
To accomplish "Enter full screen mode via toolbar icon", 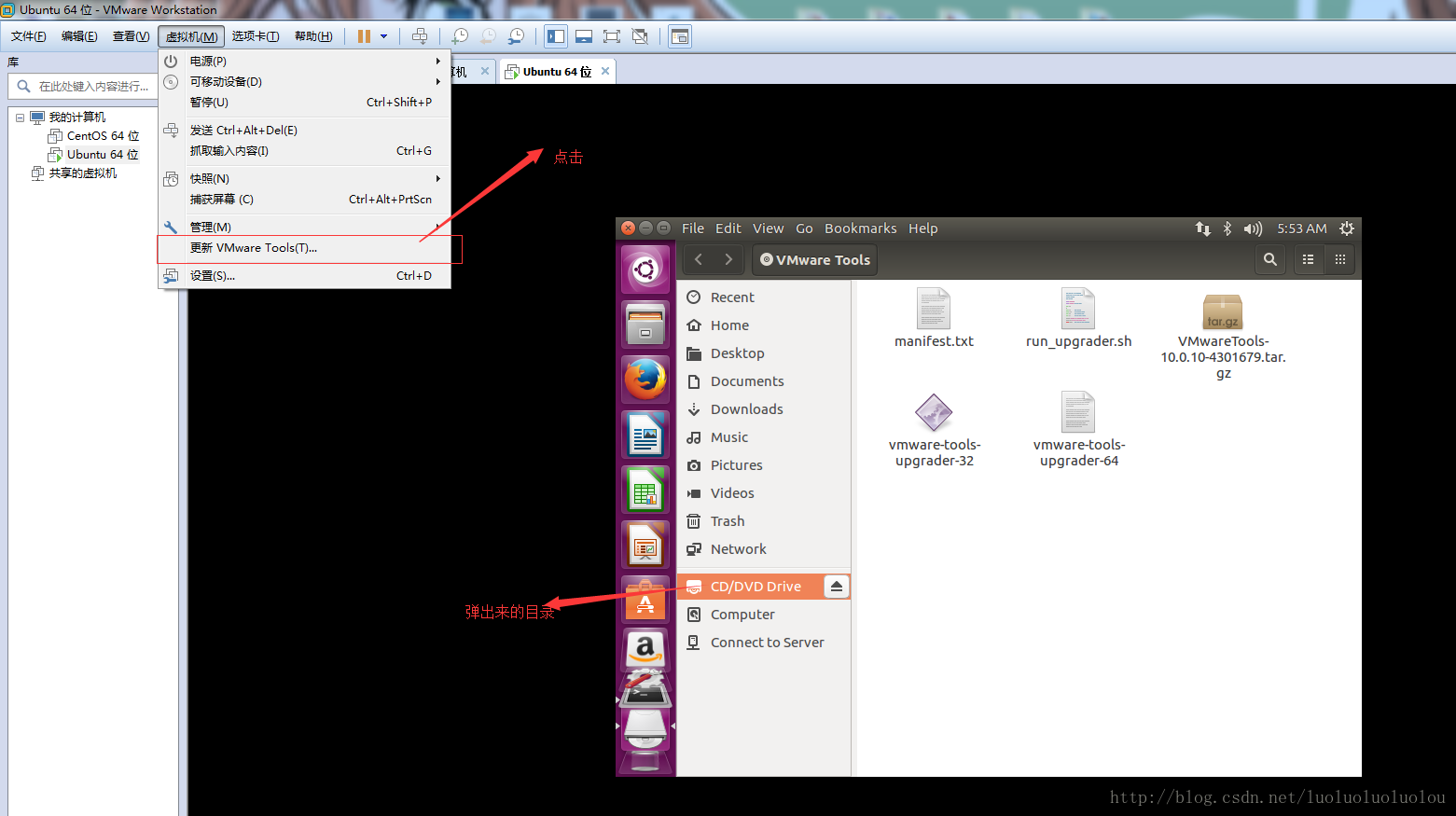I will tap(612, 36).
